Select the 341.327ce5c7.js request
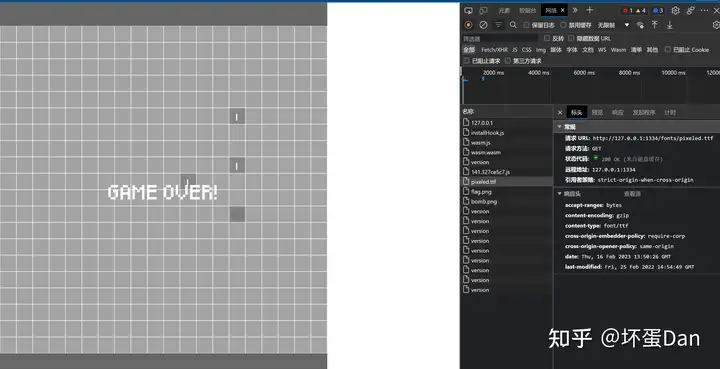Screen dimensions: 720x369 pos(507,172)
